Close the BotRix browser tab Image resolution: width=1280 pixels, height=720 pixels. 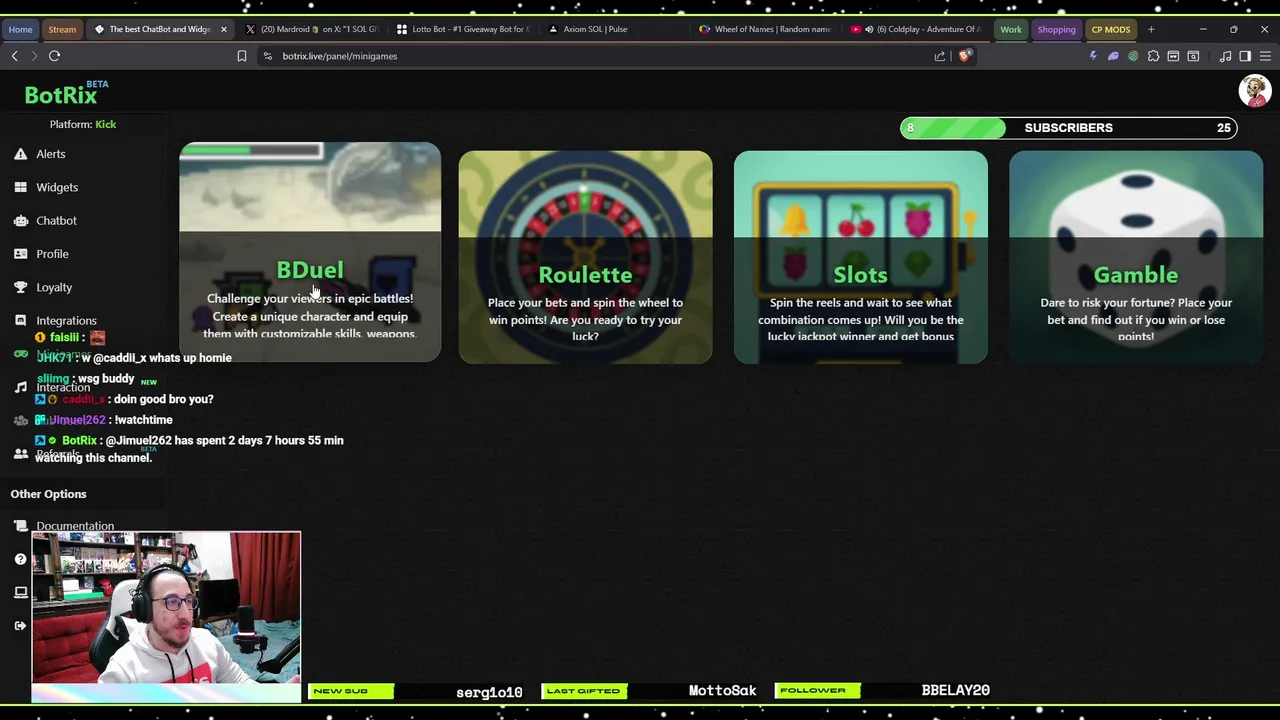click(224, 29)
